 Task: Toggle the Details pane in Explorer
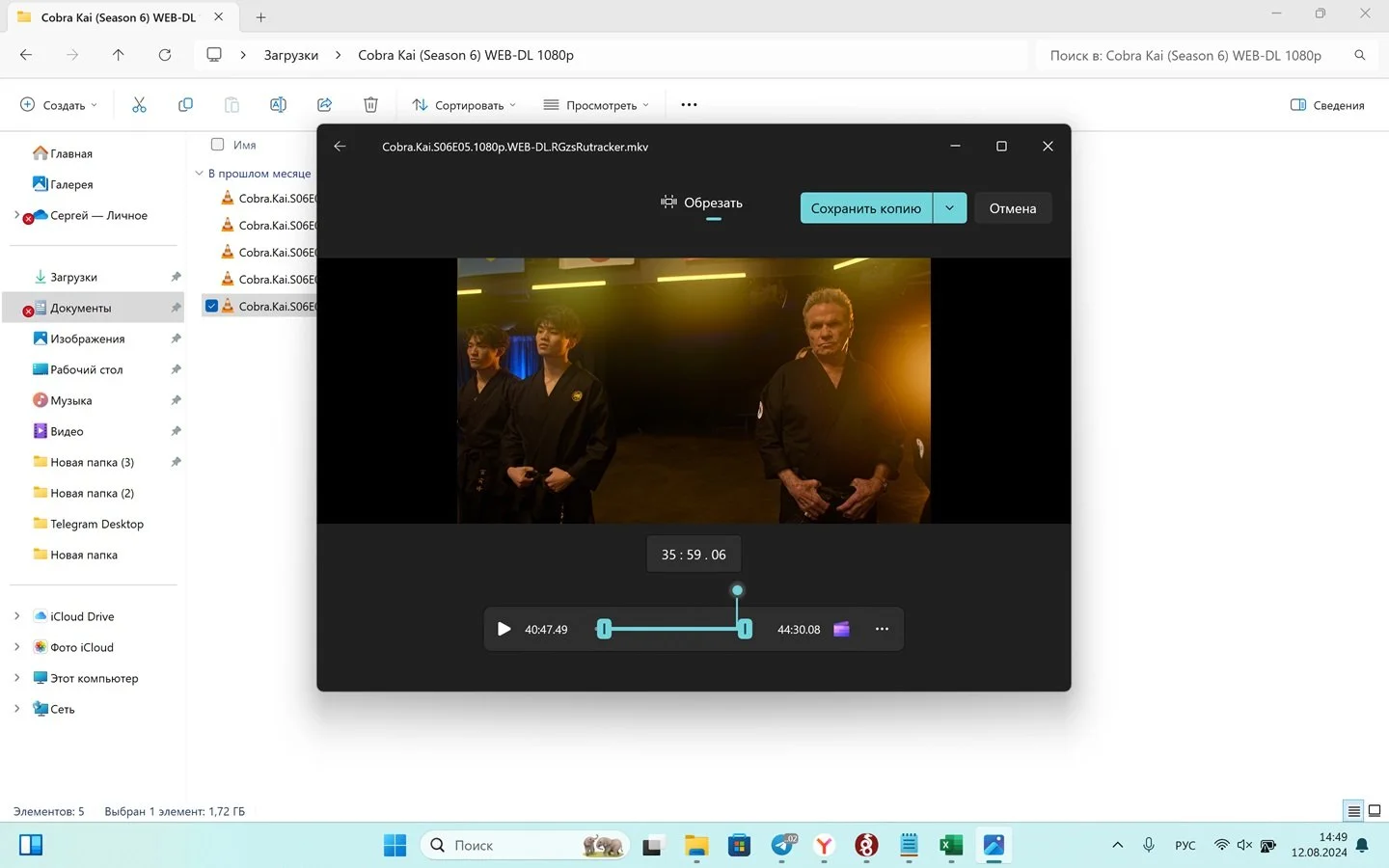pyautogui.click(x=1327, y=105)
